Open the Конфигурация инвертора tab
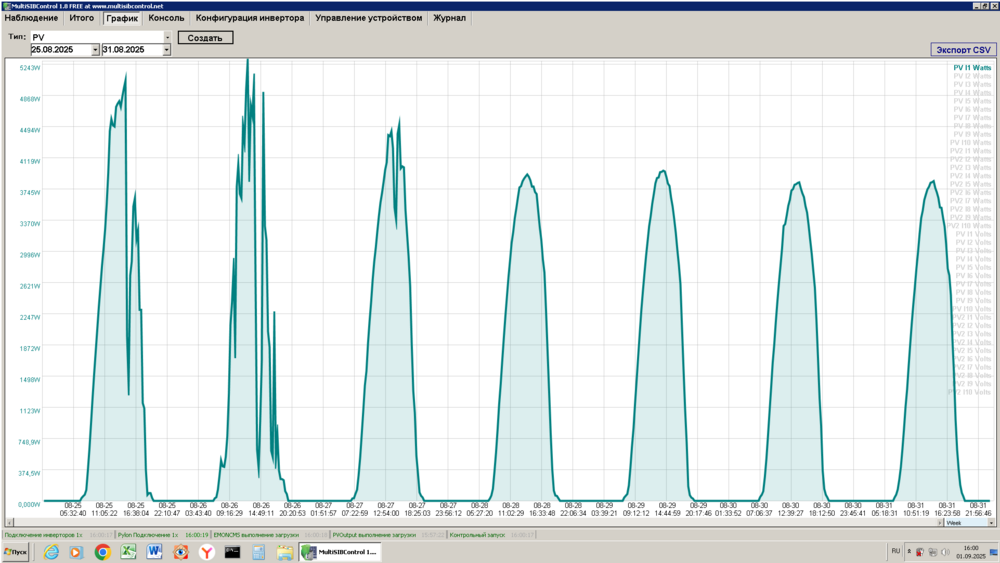 (250, 18)
